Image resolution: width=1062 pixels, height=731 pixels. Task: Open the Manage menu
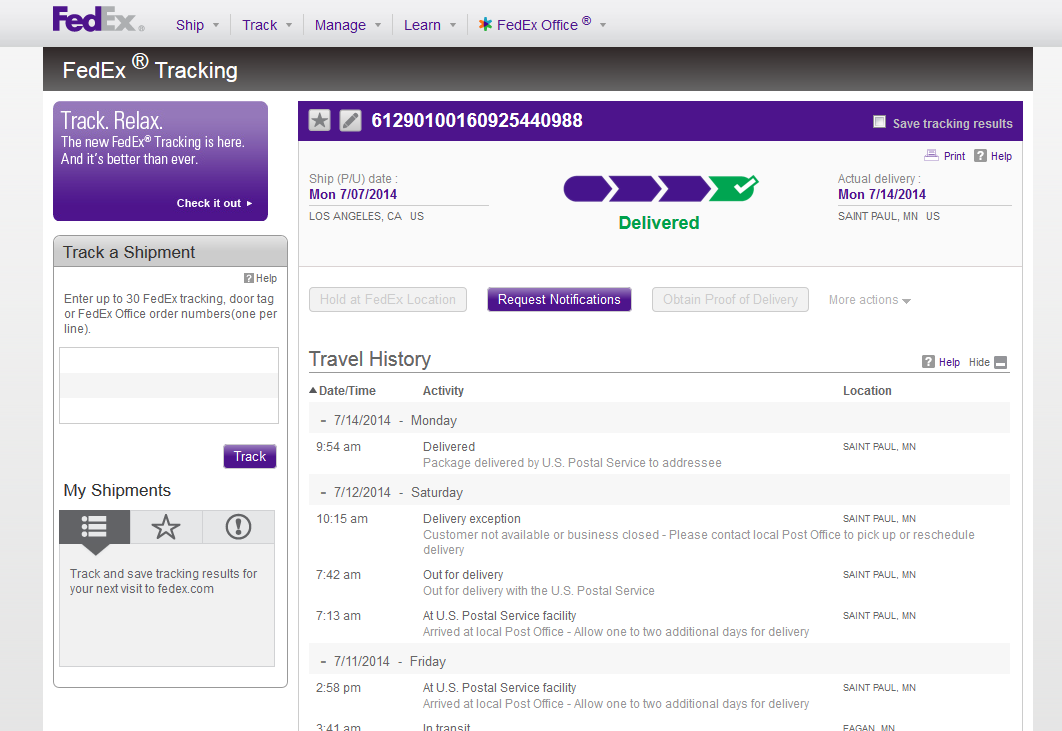pyautogui.click(x=340, y=25)
